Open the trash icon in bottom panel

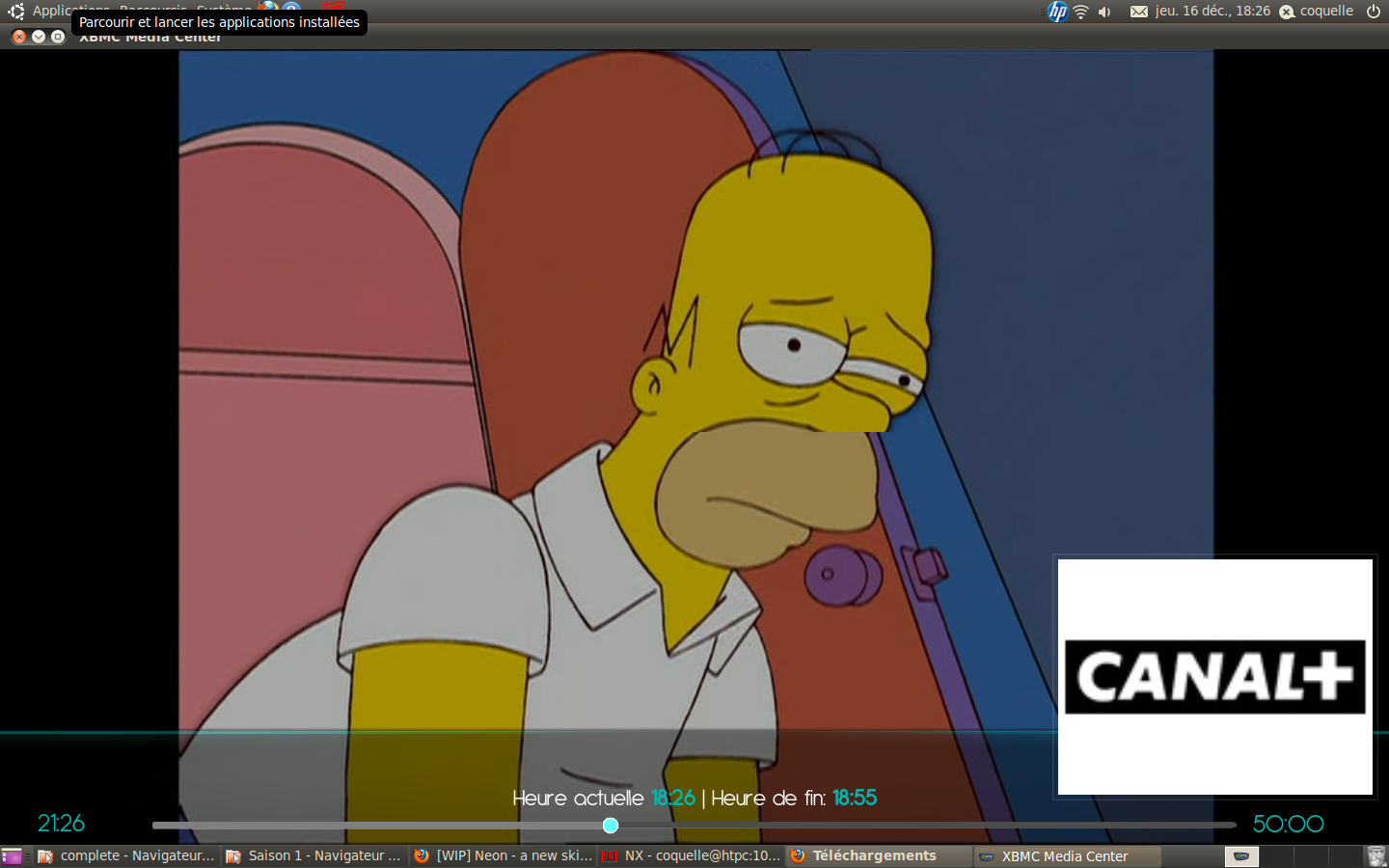1376,856
